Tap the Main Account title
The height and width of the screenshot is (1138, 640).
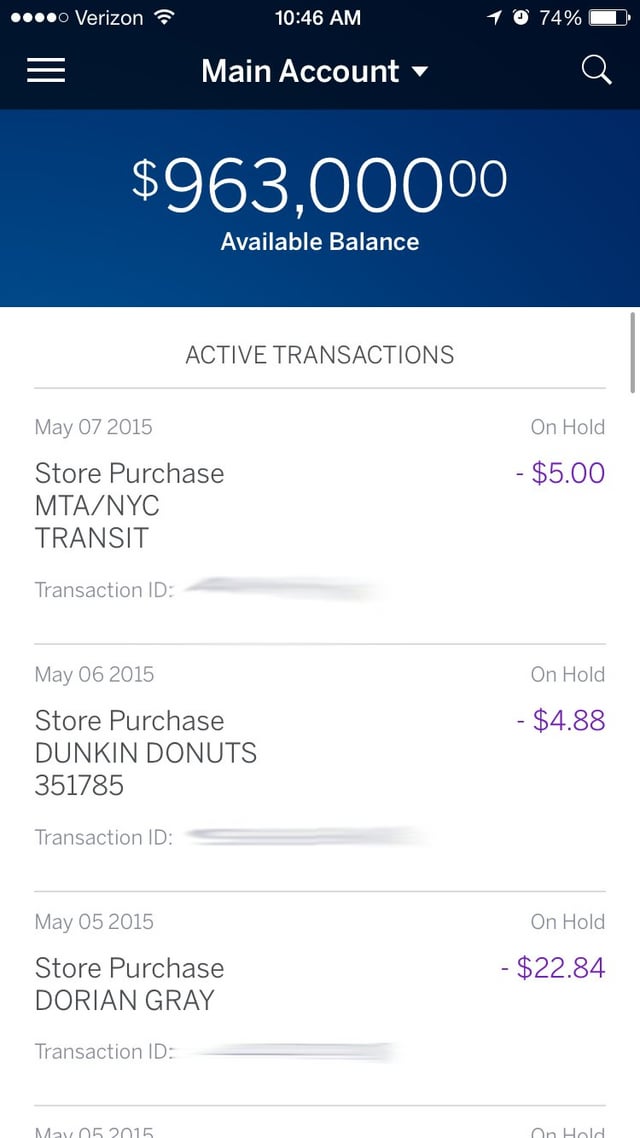tap(300, 71)
